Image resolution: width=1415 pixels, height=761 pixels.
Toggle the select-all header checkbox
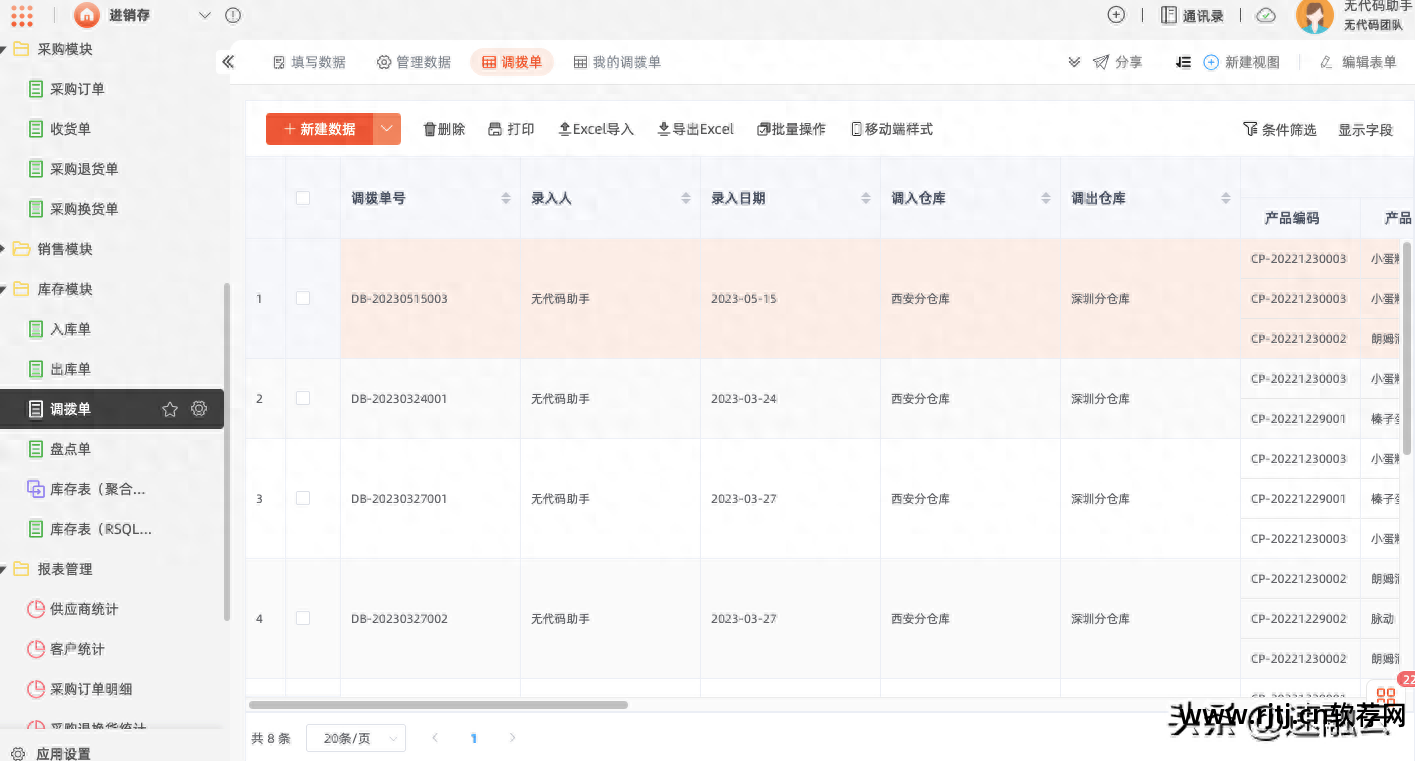(x=303, y=198)
